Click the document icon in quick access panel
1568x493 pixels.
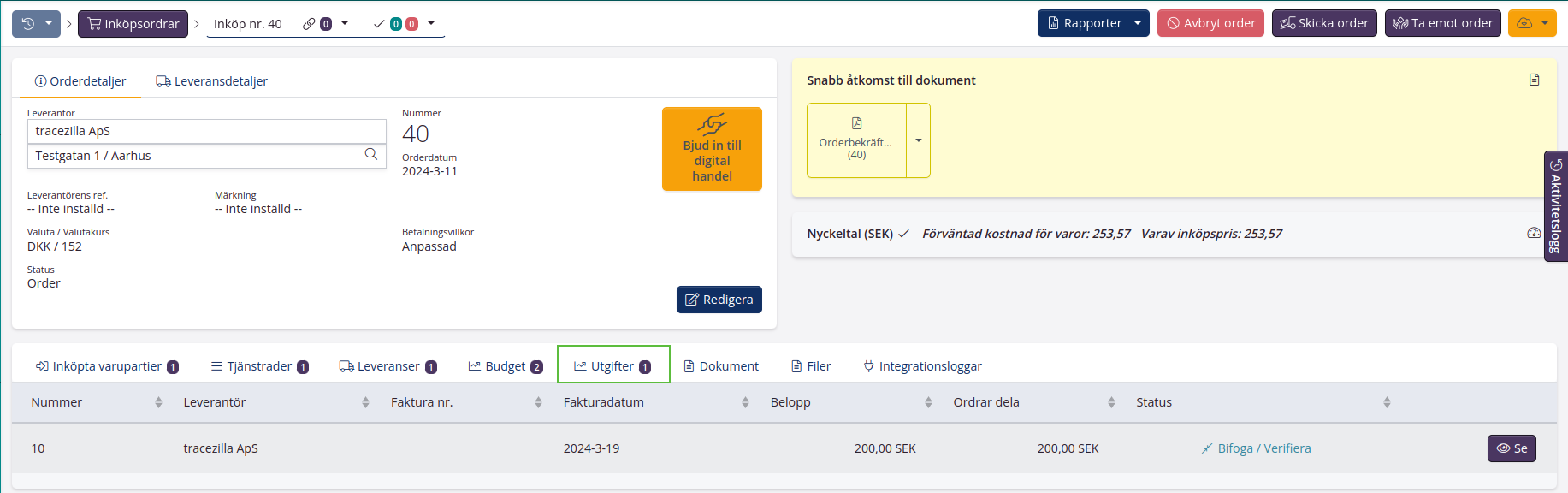tap(1534, 80)
